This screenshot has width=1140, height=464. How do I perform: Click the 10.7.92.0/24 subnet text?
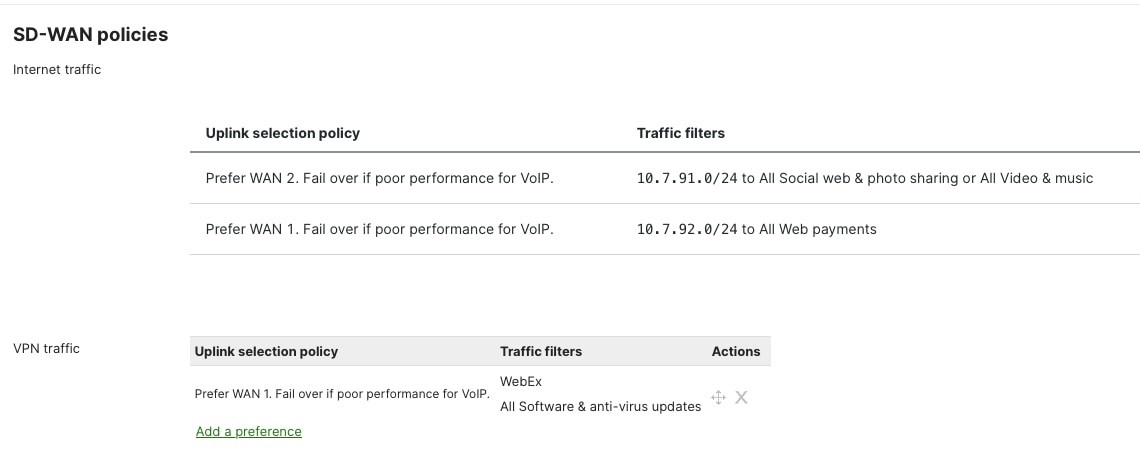[687, 229]
